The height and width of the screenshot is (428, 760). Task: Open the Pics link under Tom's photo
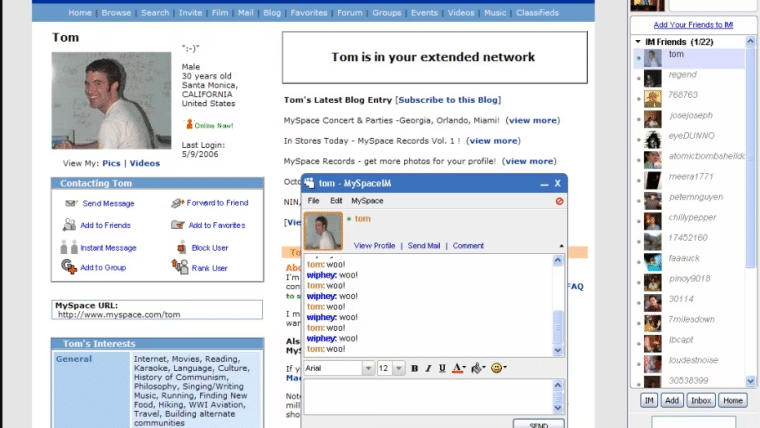[x=111, y=163]
